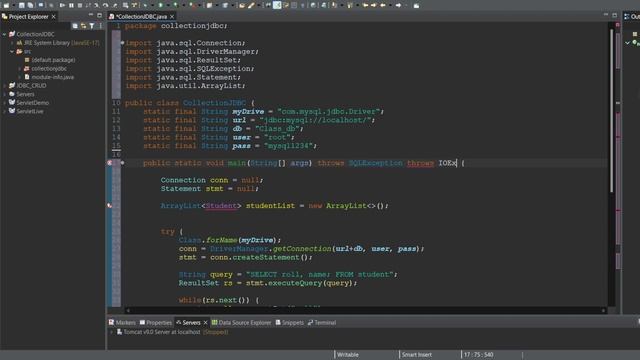
Task: Toggle Mark Occurrences highlighted toolbar button
Action: click(x=277, y=5)
